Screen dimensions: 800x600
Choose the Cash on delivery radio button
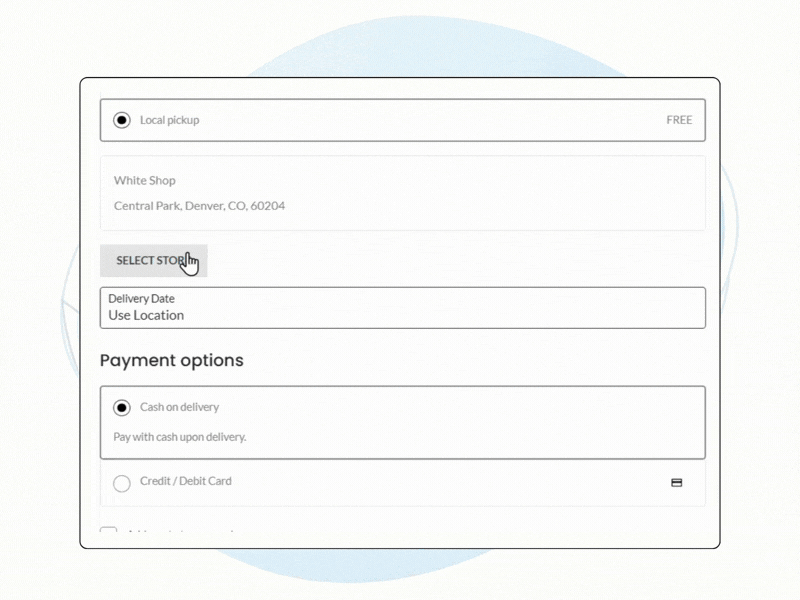pos(122,408)
